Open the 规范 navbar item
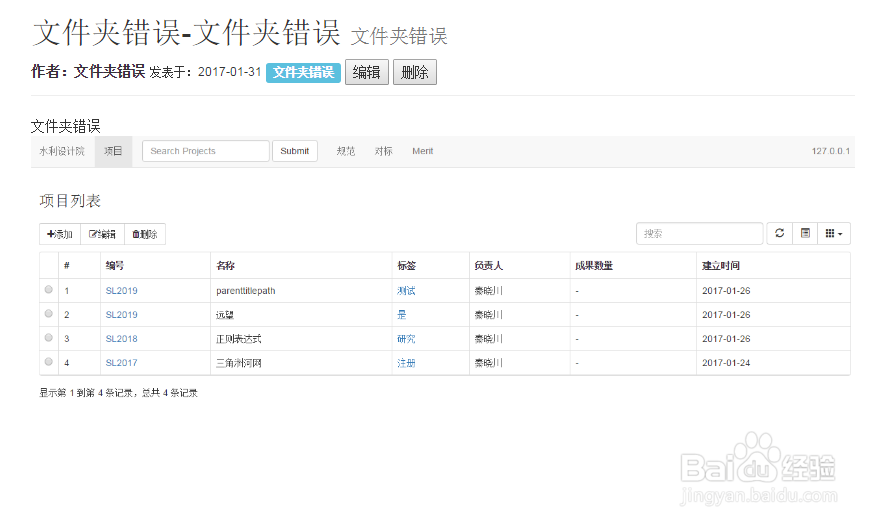 pos(346,151)
